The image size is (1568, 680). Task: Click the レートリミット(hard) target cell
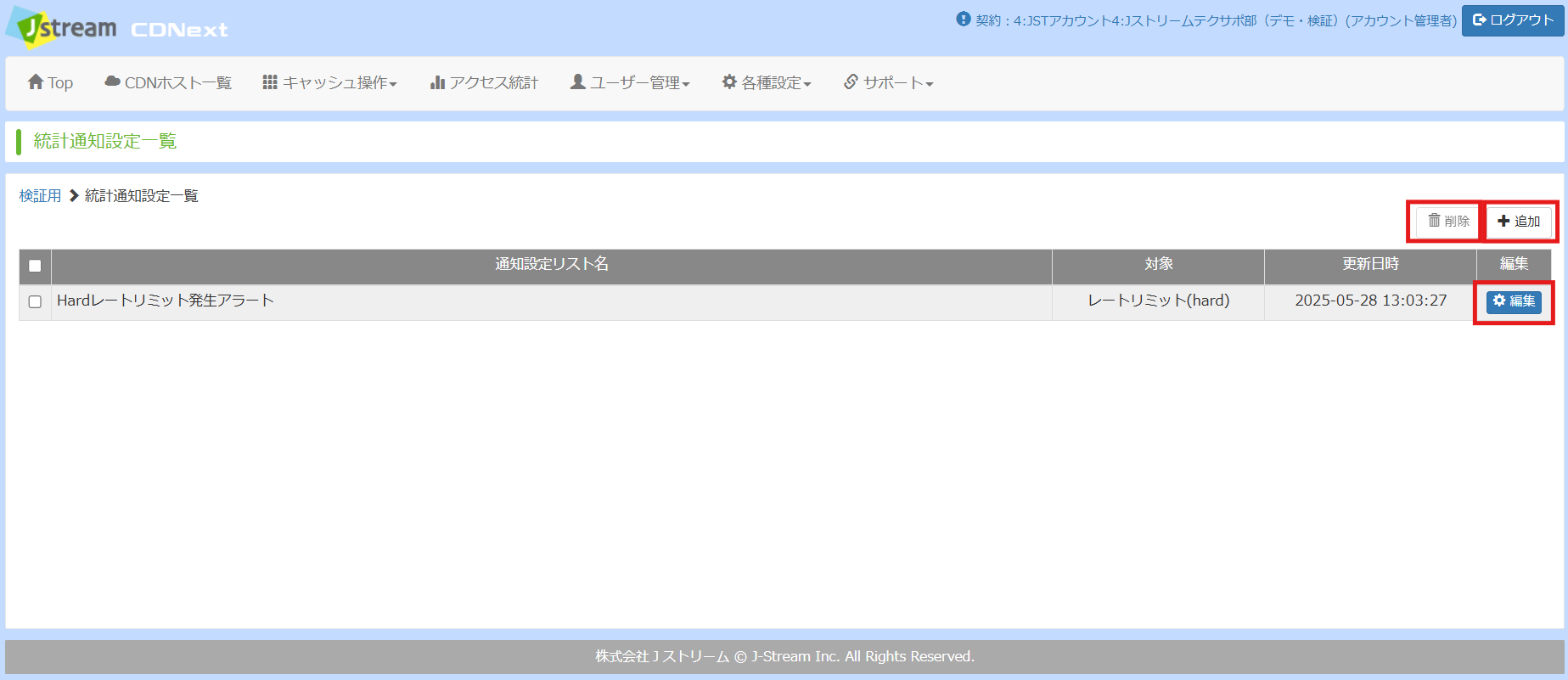tap(1159, 301)
